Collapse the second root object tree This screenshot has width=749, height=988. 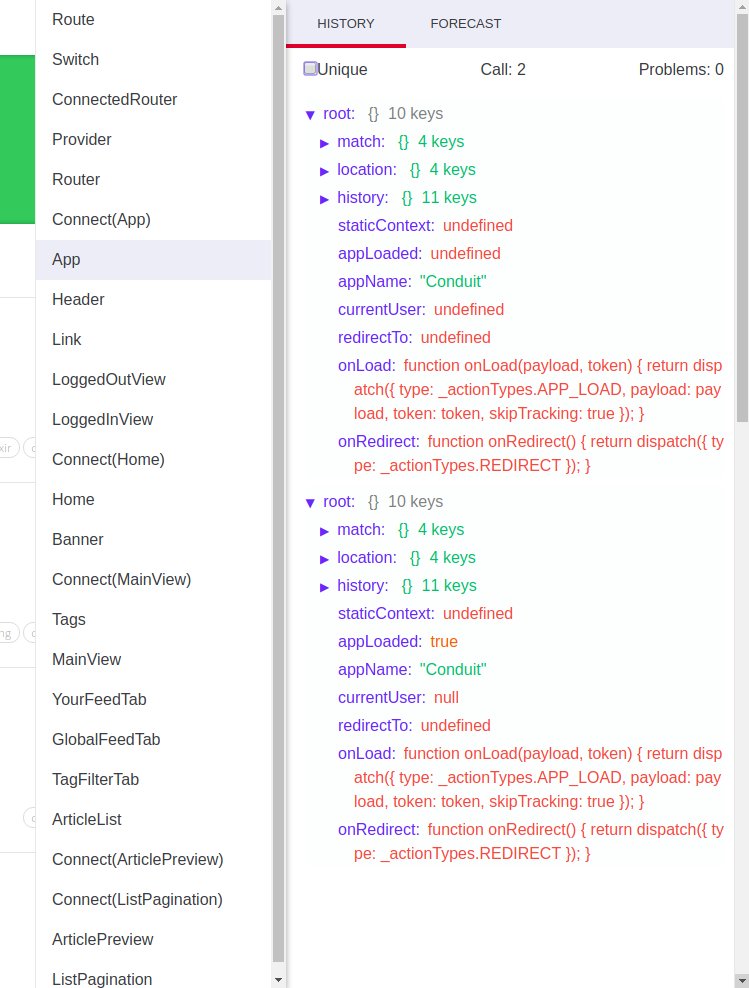click(x=309, y=503)
